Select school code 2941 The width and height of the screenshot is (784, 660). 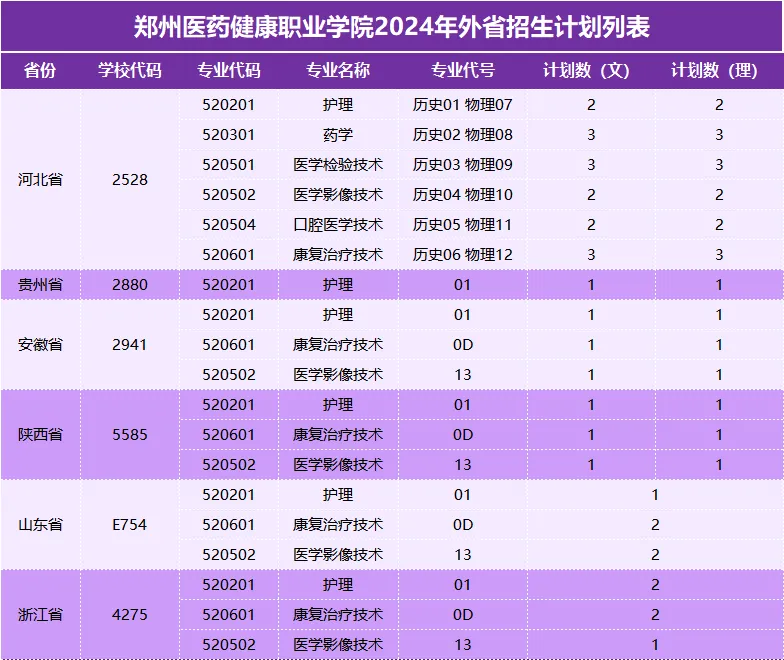130,344
